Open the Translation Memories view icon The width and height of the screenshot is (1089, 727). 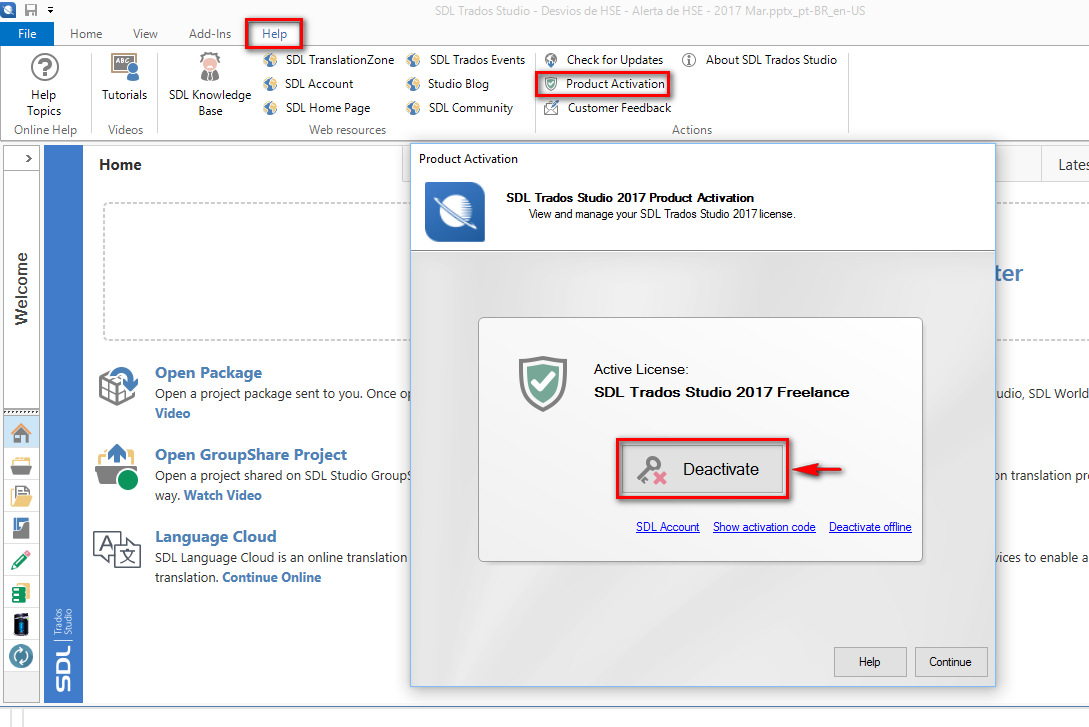click(x=22, y=593)
